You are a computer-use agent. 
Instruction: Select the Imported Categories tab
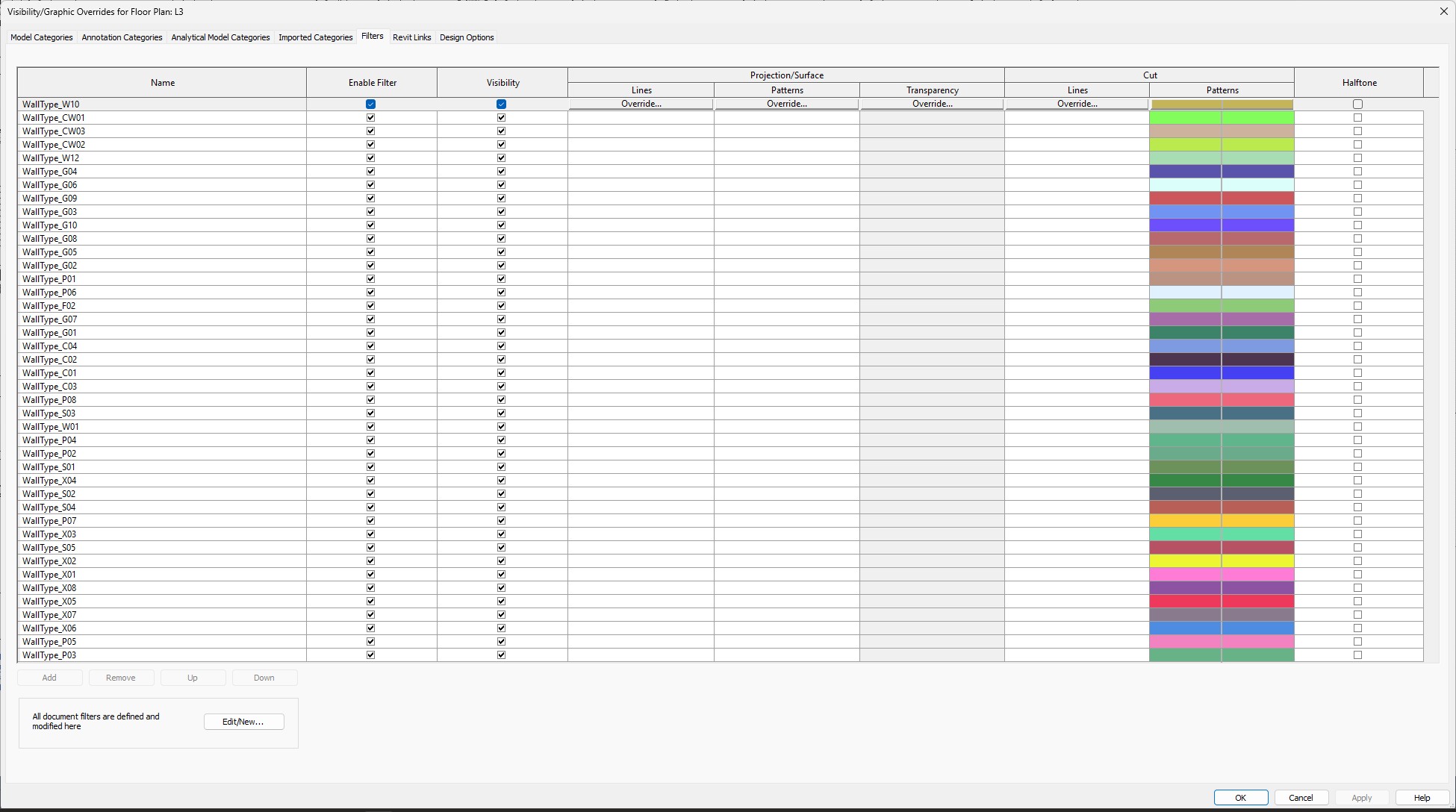click(315, 37)
